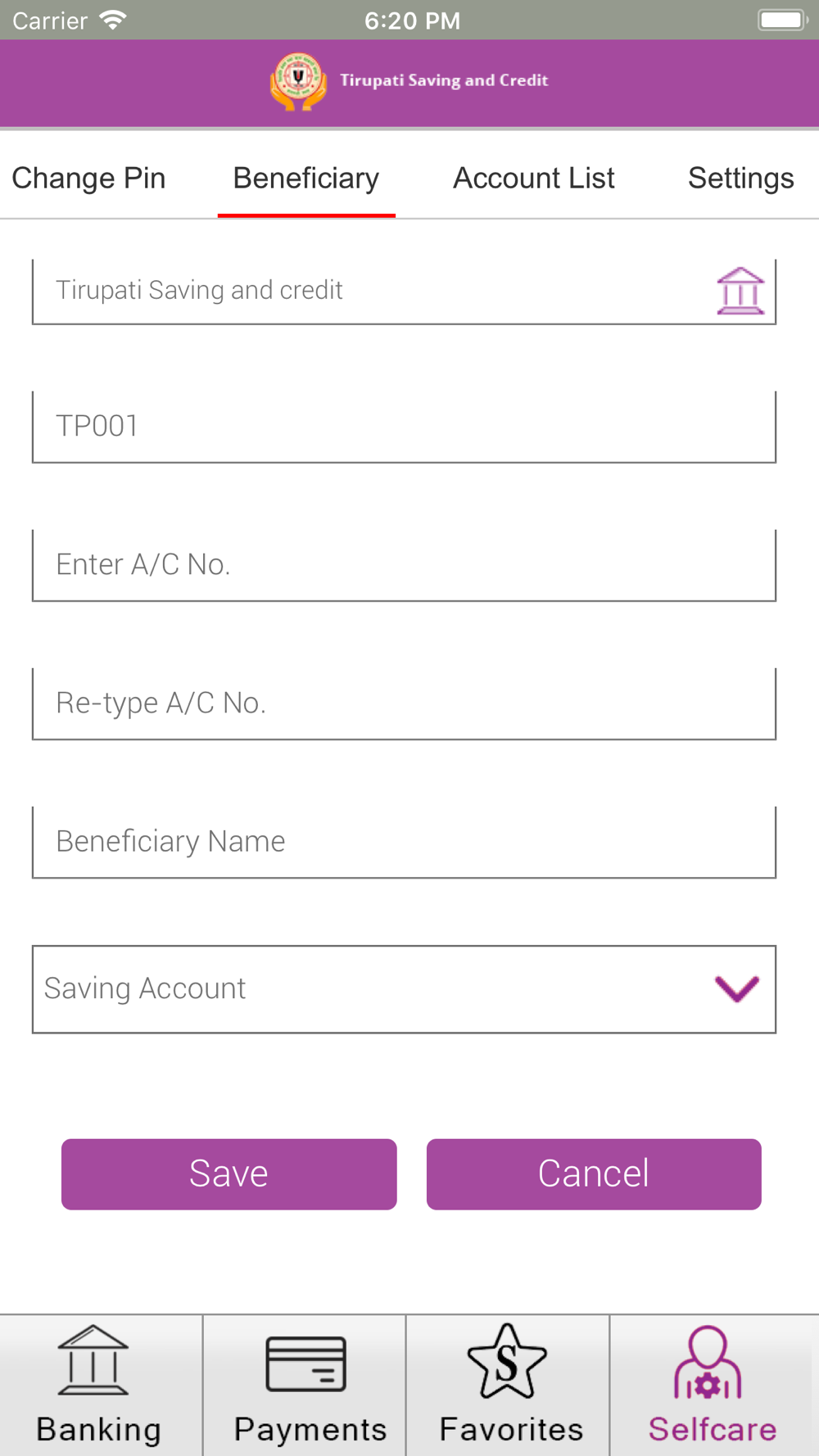Tap the battery status icon
819x1456 pixels.
pyautogui.click(x=782, y=20)
